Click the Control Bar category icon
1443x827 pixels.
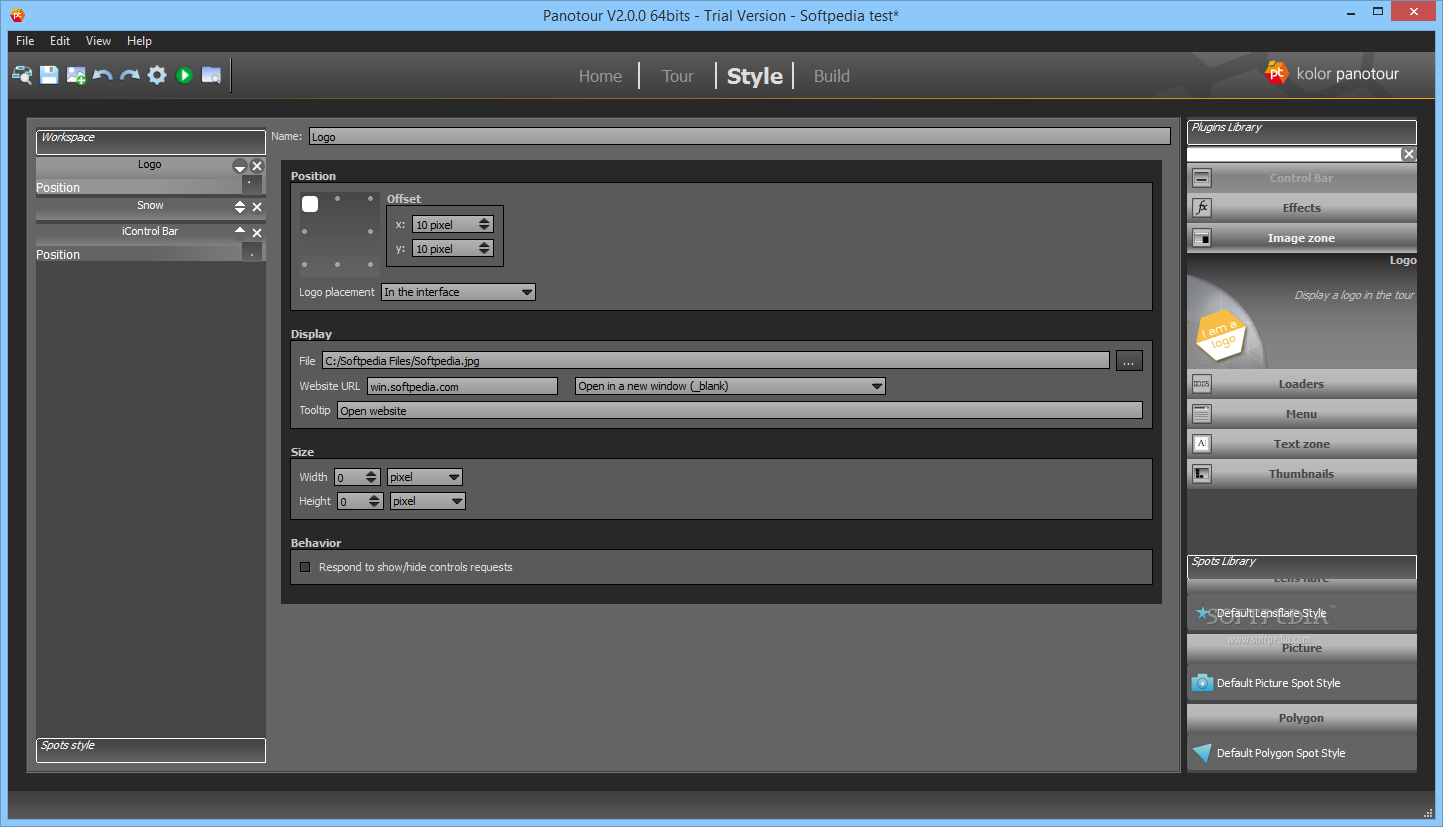coord(1202,178)
